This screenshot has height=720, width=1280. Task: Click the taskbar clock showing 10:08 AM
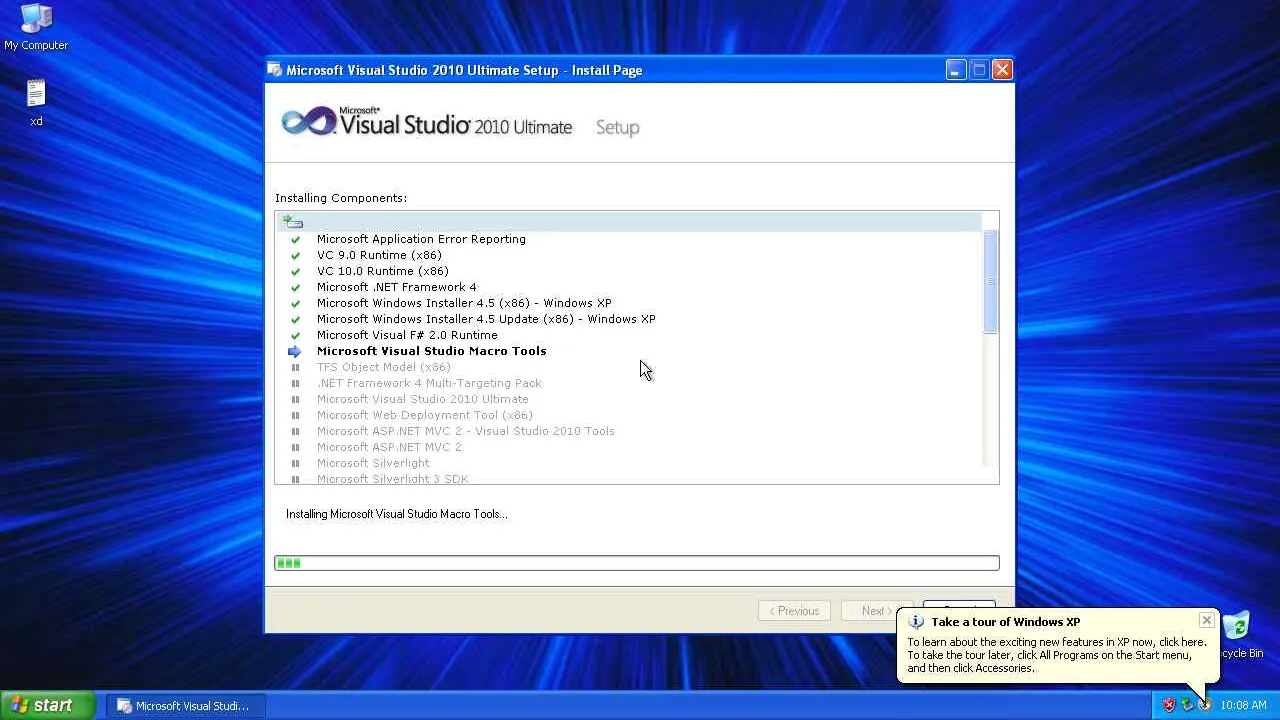click(x=1243, y=706)
